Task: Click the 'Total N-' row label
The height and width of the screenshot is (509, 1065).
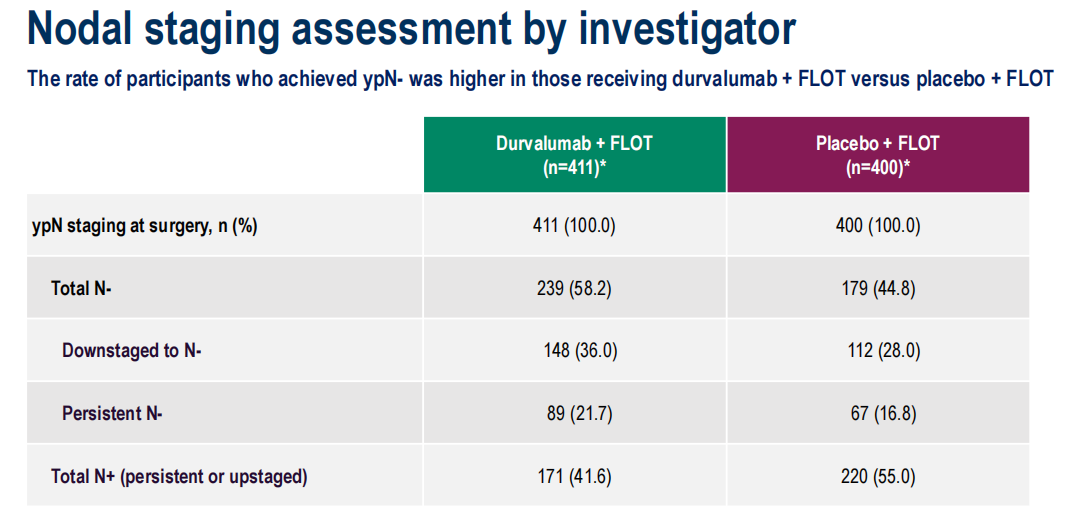Action: pyautogui.click(x=84, y=288)
